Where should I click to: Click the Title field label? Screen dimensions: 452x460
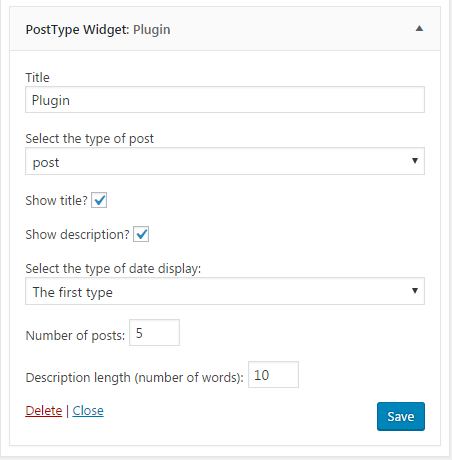[x=37, y=77]
